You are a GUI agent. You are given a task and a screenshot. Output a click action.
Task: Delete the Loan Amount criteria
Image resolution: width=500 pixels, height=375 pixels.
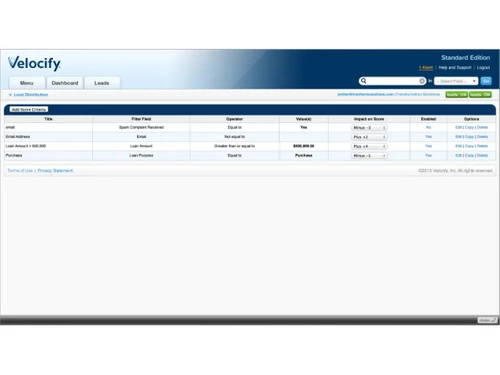(482, 146)
